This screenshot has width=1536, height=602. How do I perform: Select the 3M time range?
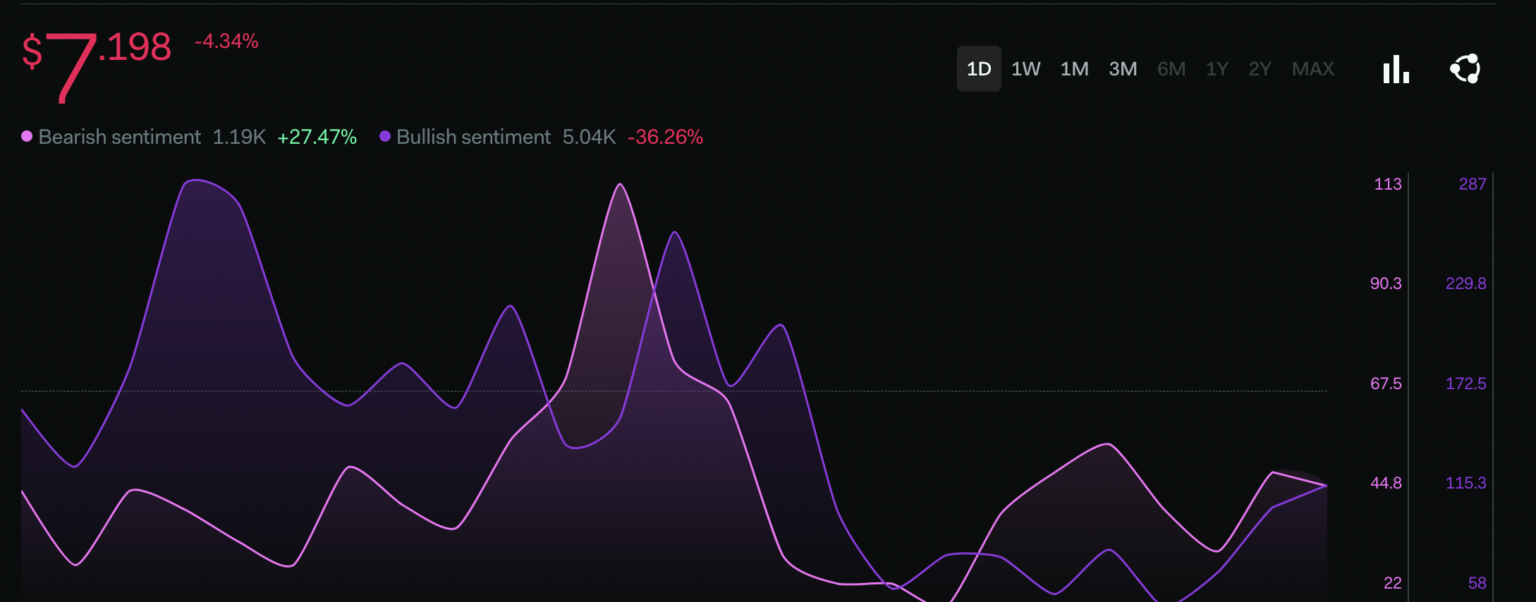pos(1122,69)
